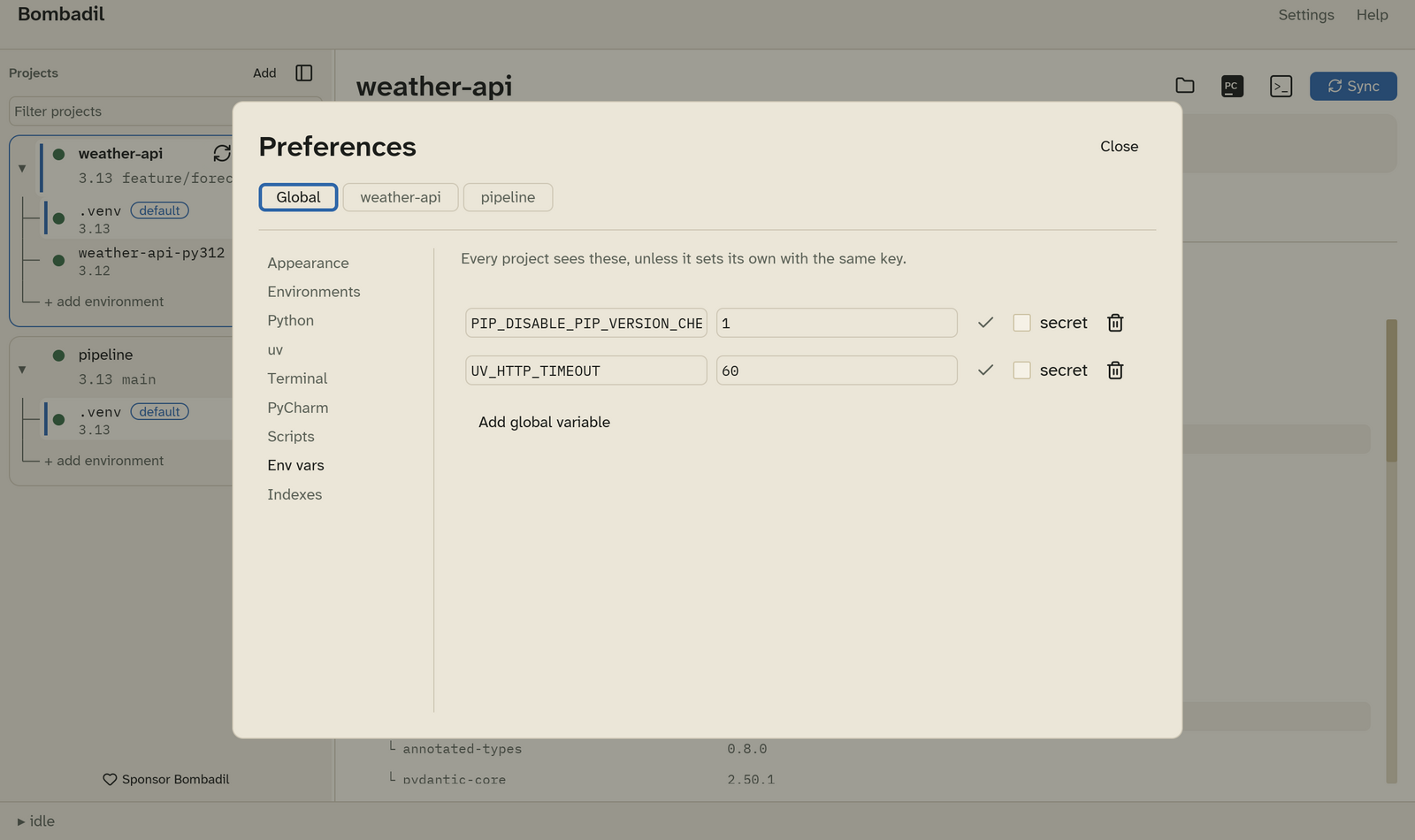
Task: Open Indexes preferences section
Action: pyautogui.click(x=294, y=494)
